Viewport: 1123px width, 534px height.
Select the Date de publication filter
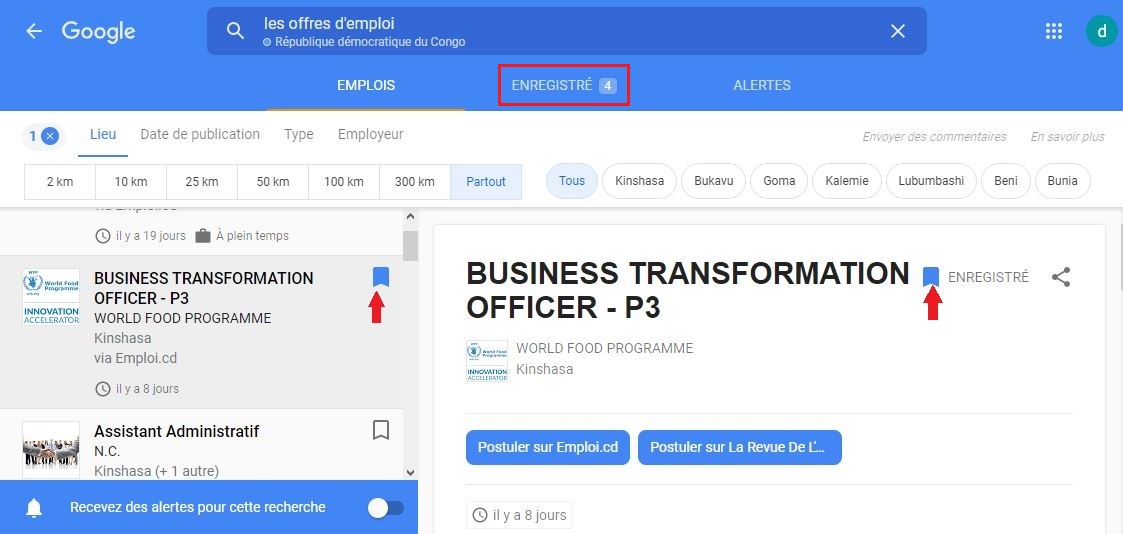(200, 135)
